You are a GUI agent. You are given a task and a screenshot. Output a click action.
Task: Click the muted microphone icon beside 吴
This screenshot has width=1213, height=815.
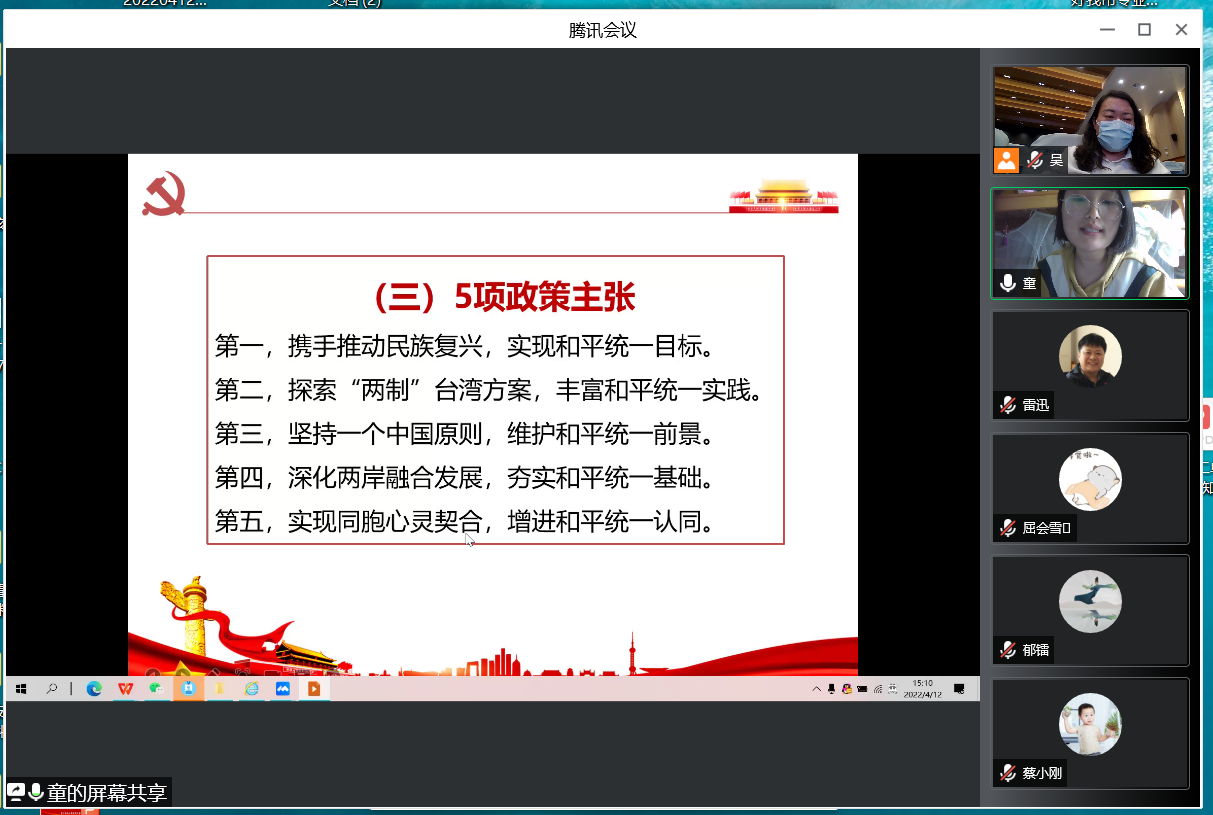pos(1035,160)
